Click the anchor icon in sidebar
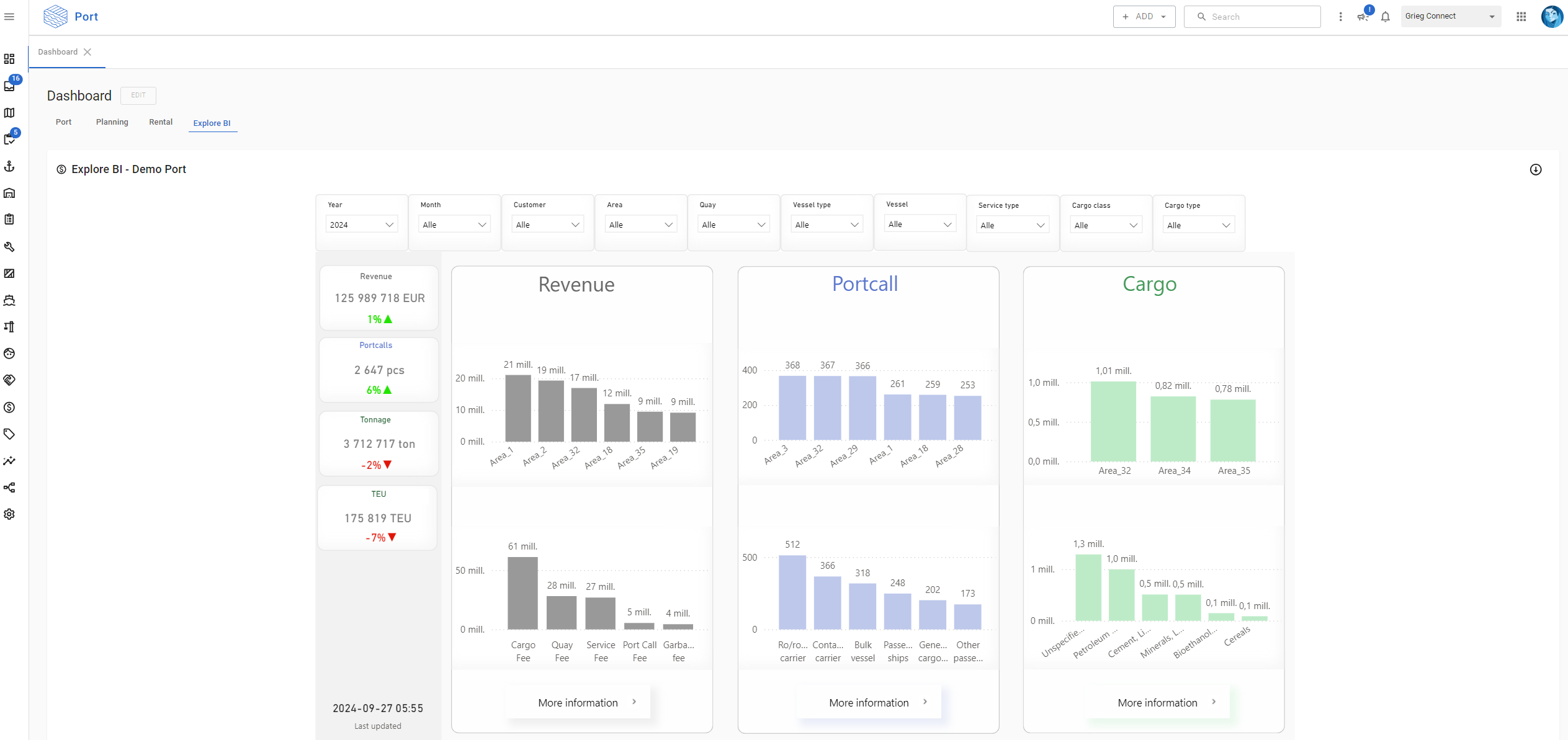1568x740 pixels. [9, 166]
